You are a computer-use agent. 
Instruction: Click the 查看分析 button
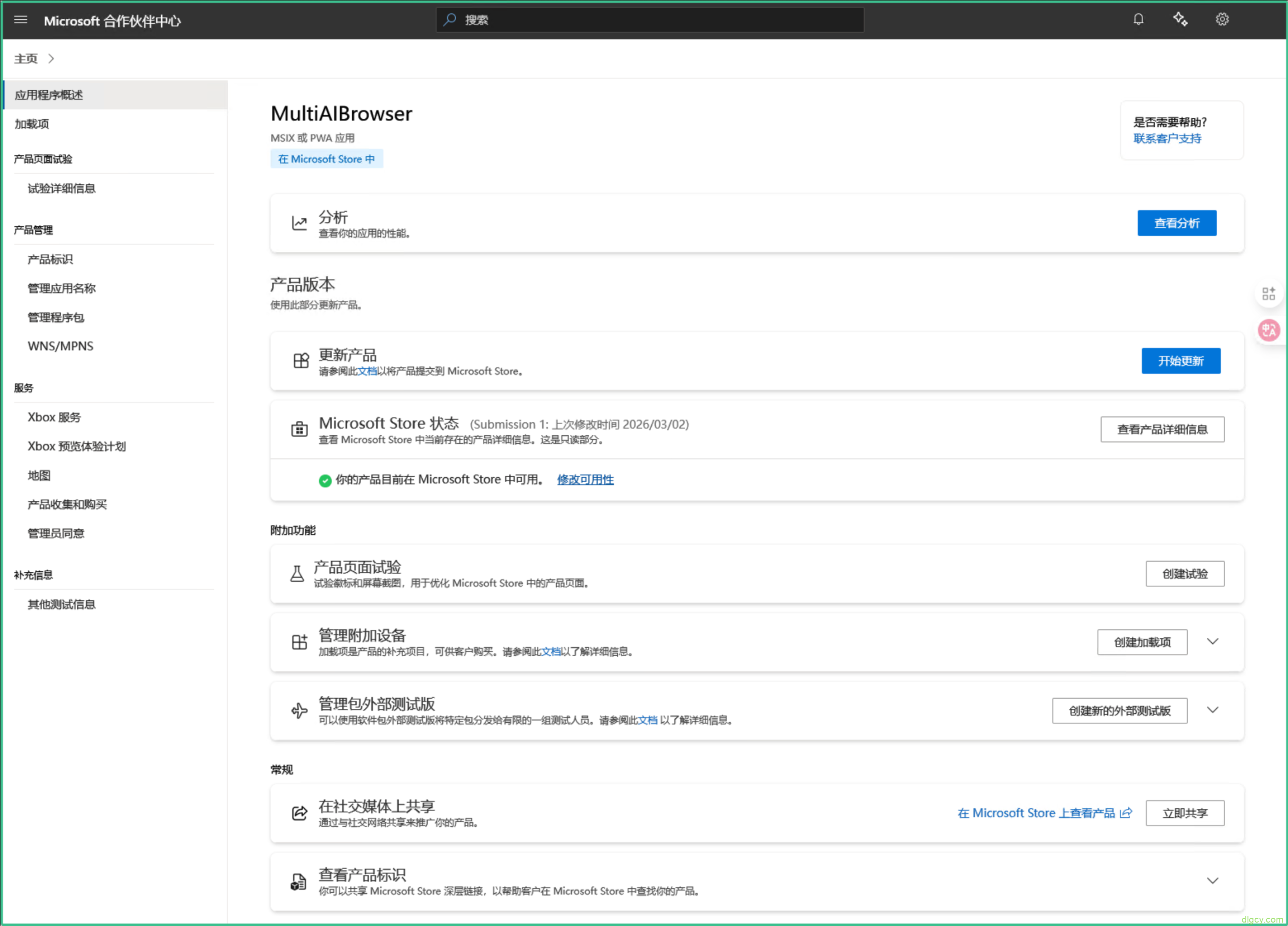(x=1176, y=223)
